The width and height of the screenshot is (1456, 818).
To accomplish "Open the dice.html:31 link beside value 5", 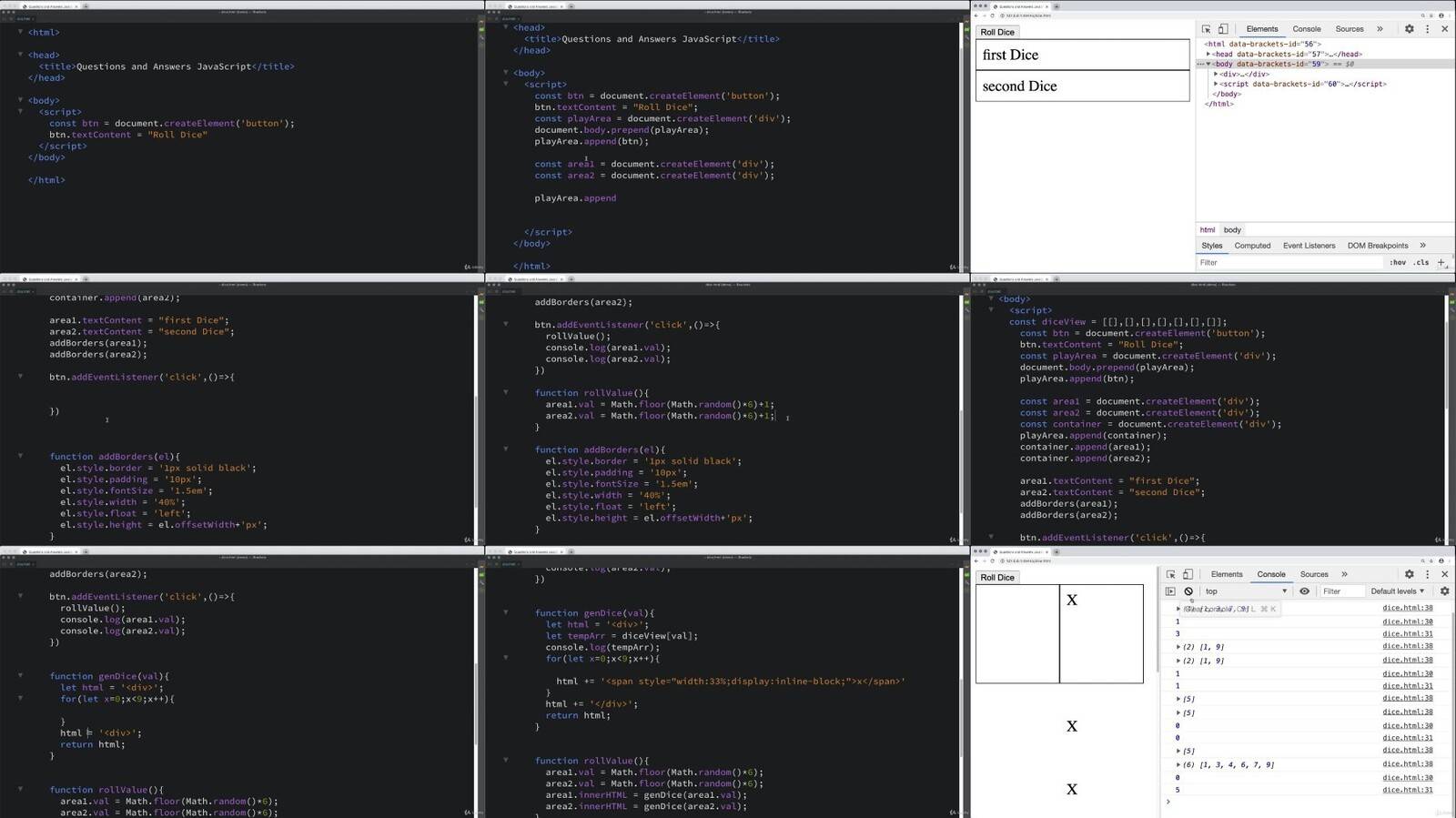I will coord(1407,790).
